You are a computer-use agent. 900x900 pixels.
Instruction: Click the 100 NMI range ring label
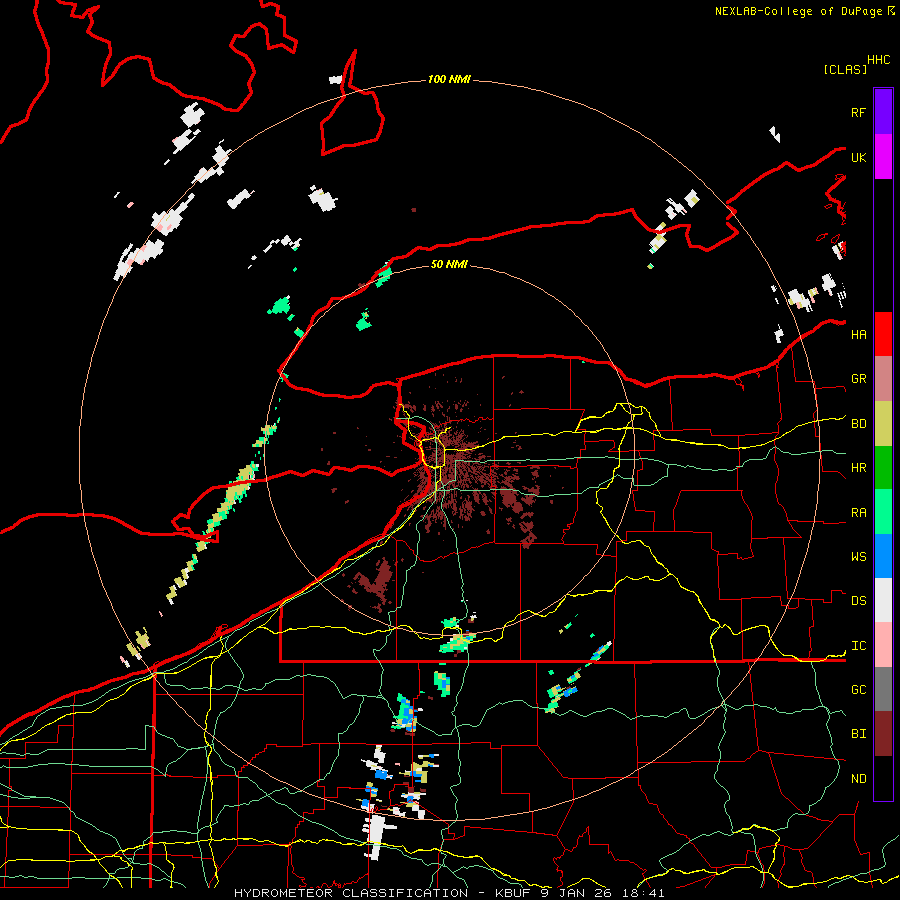449,79
